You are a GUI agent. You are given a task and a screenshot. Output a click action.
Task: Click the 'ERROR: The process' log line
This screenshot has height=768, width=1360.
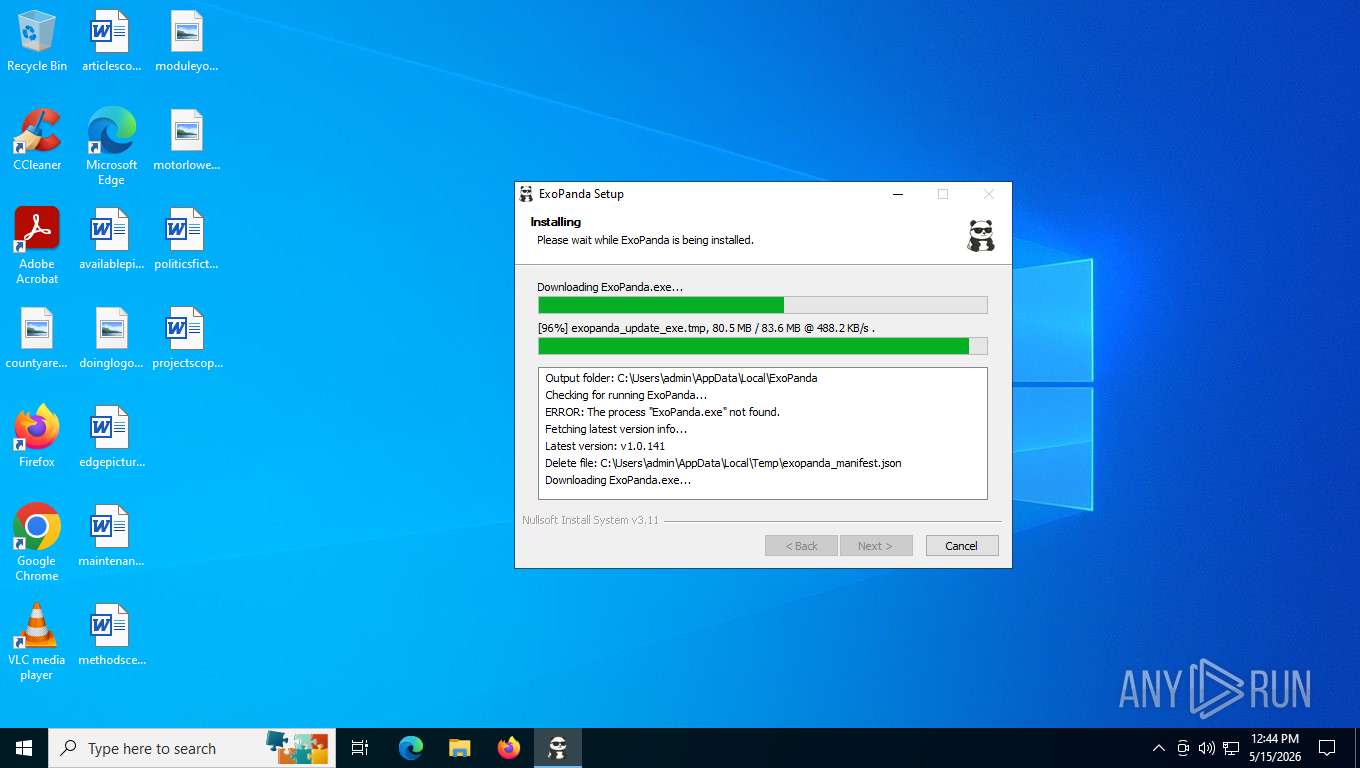point(662,412)
